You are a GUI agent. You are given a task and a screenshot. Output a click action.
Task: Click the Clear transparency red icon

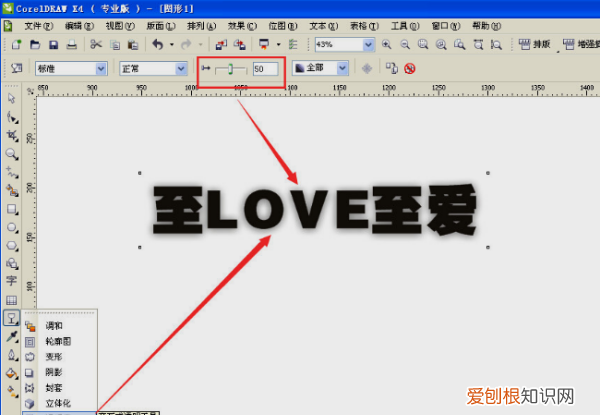[x=410, y=69]
